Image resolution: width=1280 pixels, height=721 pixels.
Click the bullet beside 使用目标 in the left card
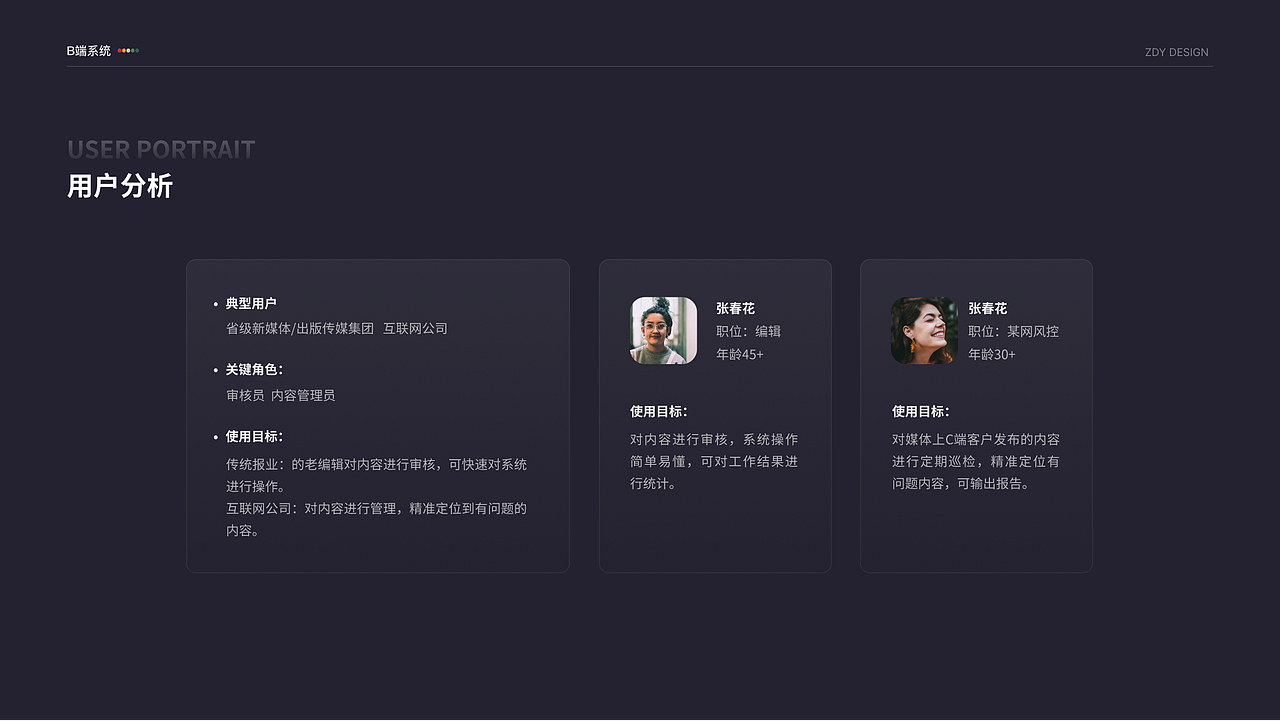point(214,436)
